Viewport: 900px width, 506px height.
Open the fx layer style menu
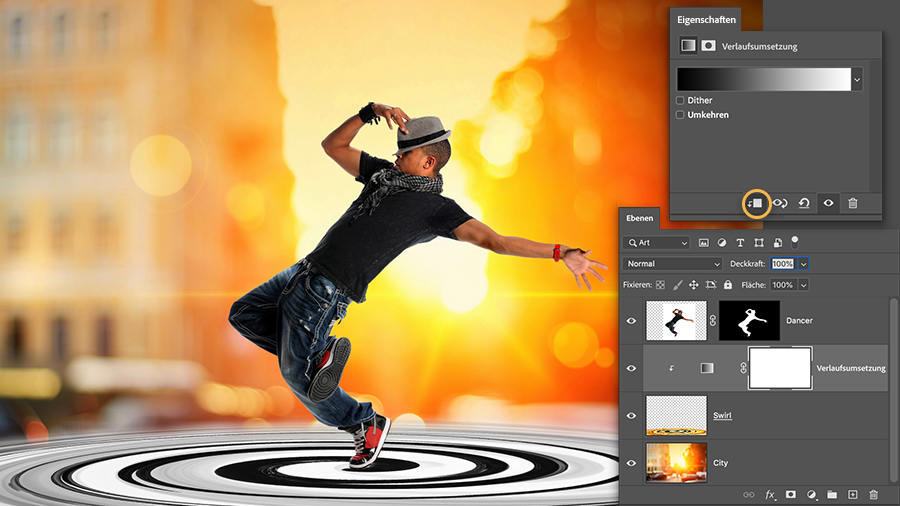(770, 495)
